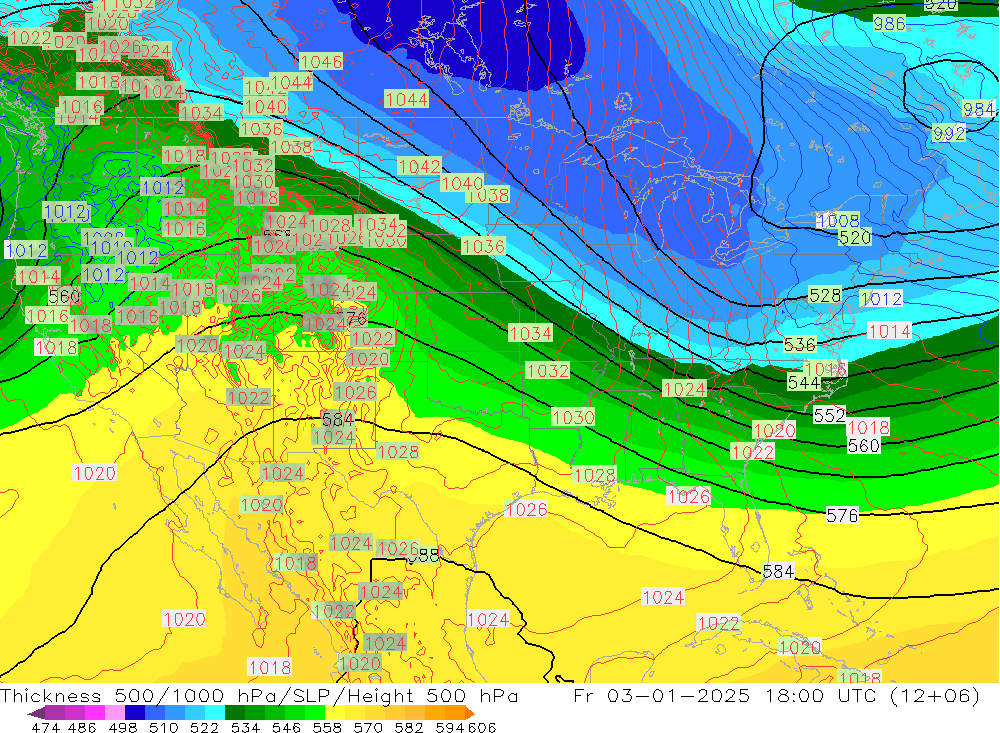Click the map title 'Thickness 500/1000 hPa/SLP/Height 500 hPa'
Viewport: 1000px width, 733px height.
pos(260,695)
